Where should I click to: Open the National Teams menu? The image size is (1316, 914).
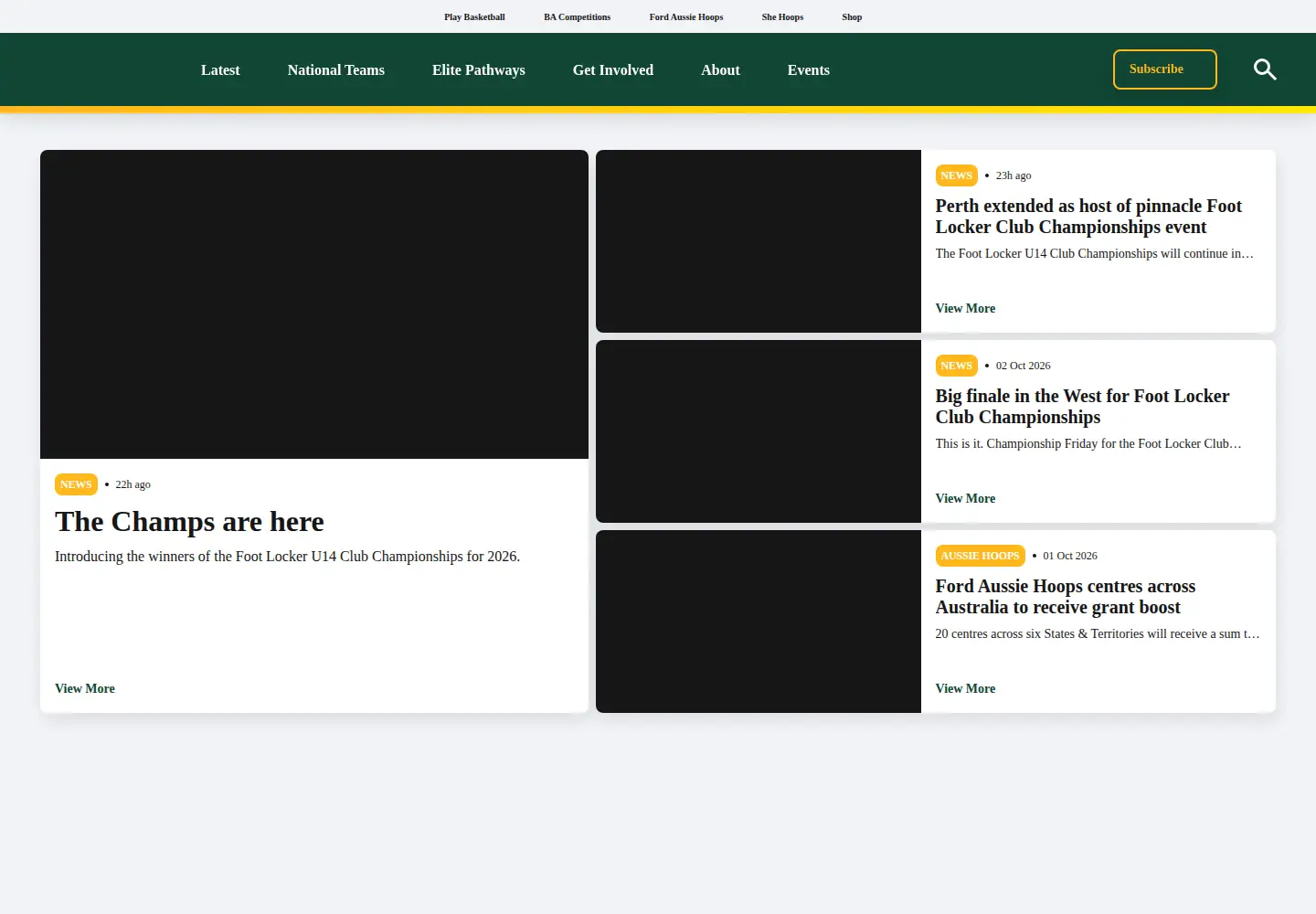click(x=336, y=70)
